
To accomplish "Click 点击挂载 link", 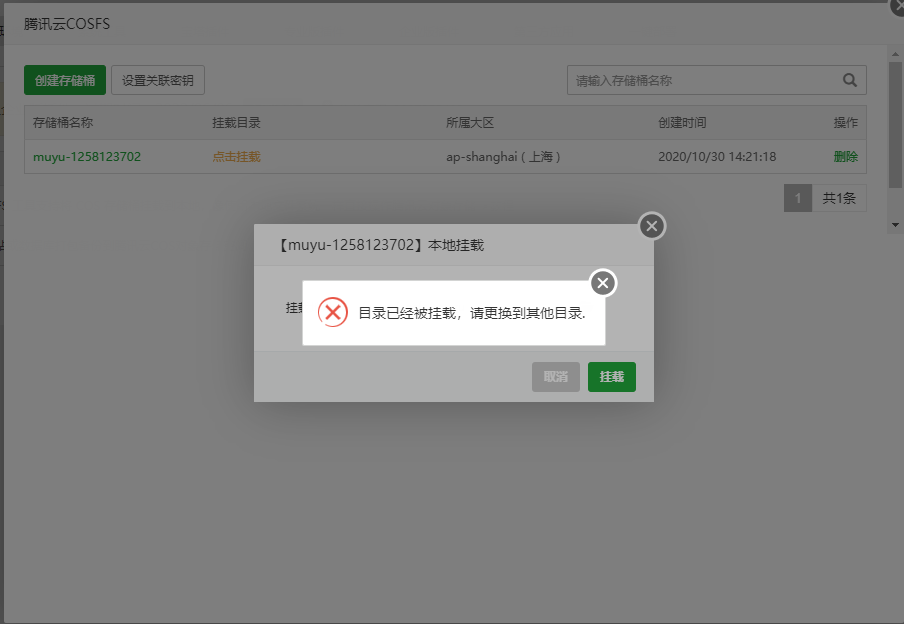I will [x=236, y=157].
